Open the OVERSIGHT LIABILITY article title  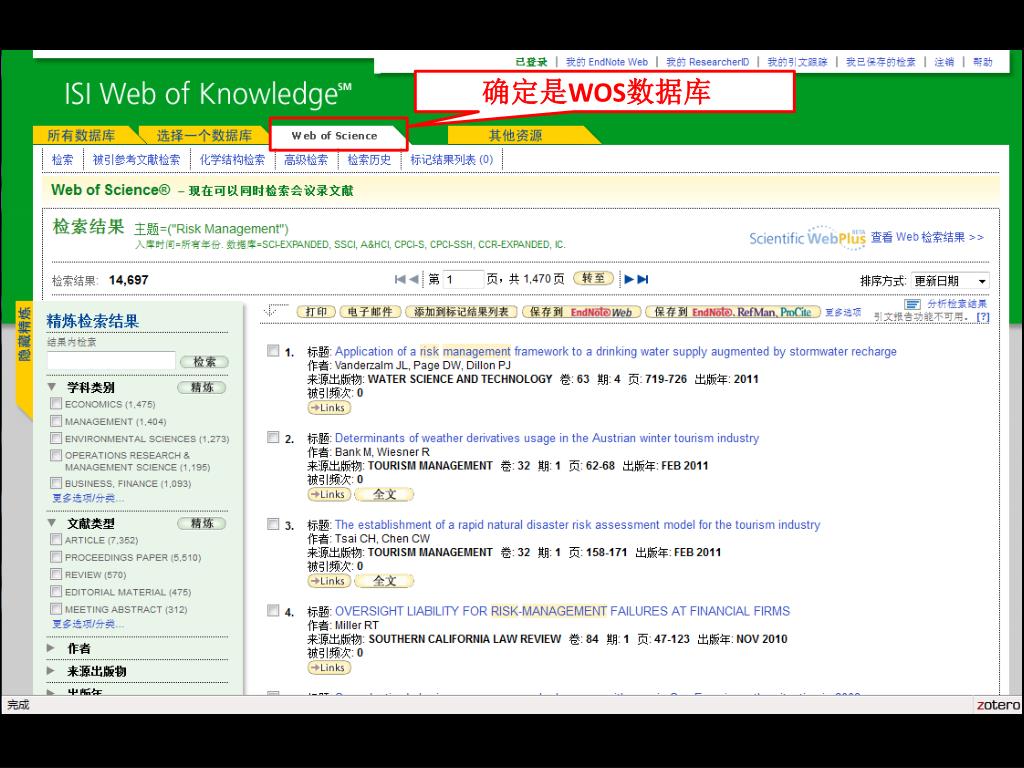pos(562,611)
